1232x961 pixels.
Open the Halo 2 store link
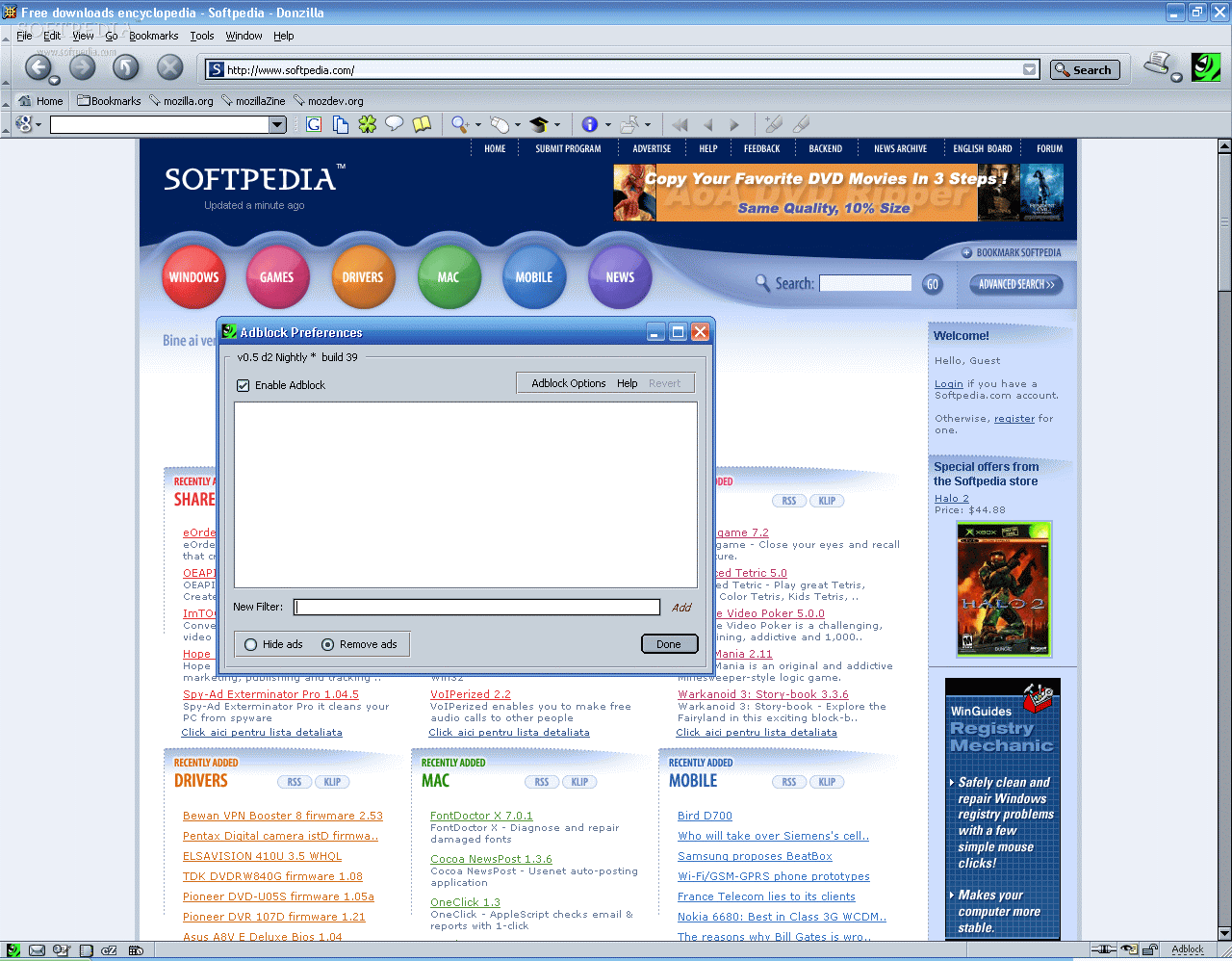(x=951, y=499)
